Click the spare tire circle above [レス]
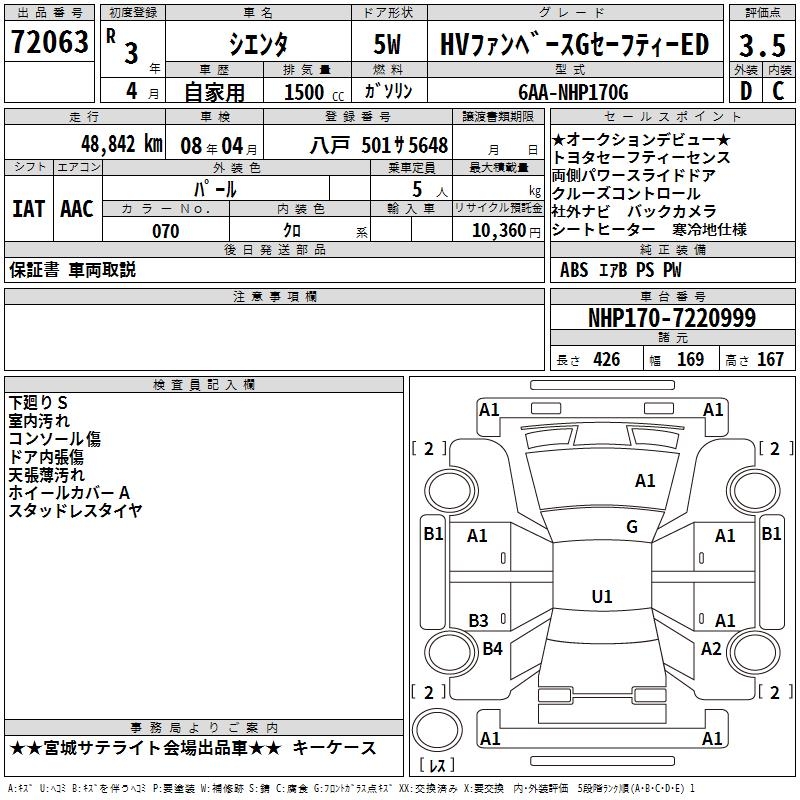Screen dimensions: 800x800 (437, 729)
